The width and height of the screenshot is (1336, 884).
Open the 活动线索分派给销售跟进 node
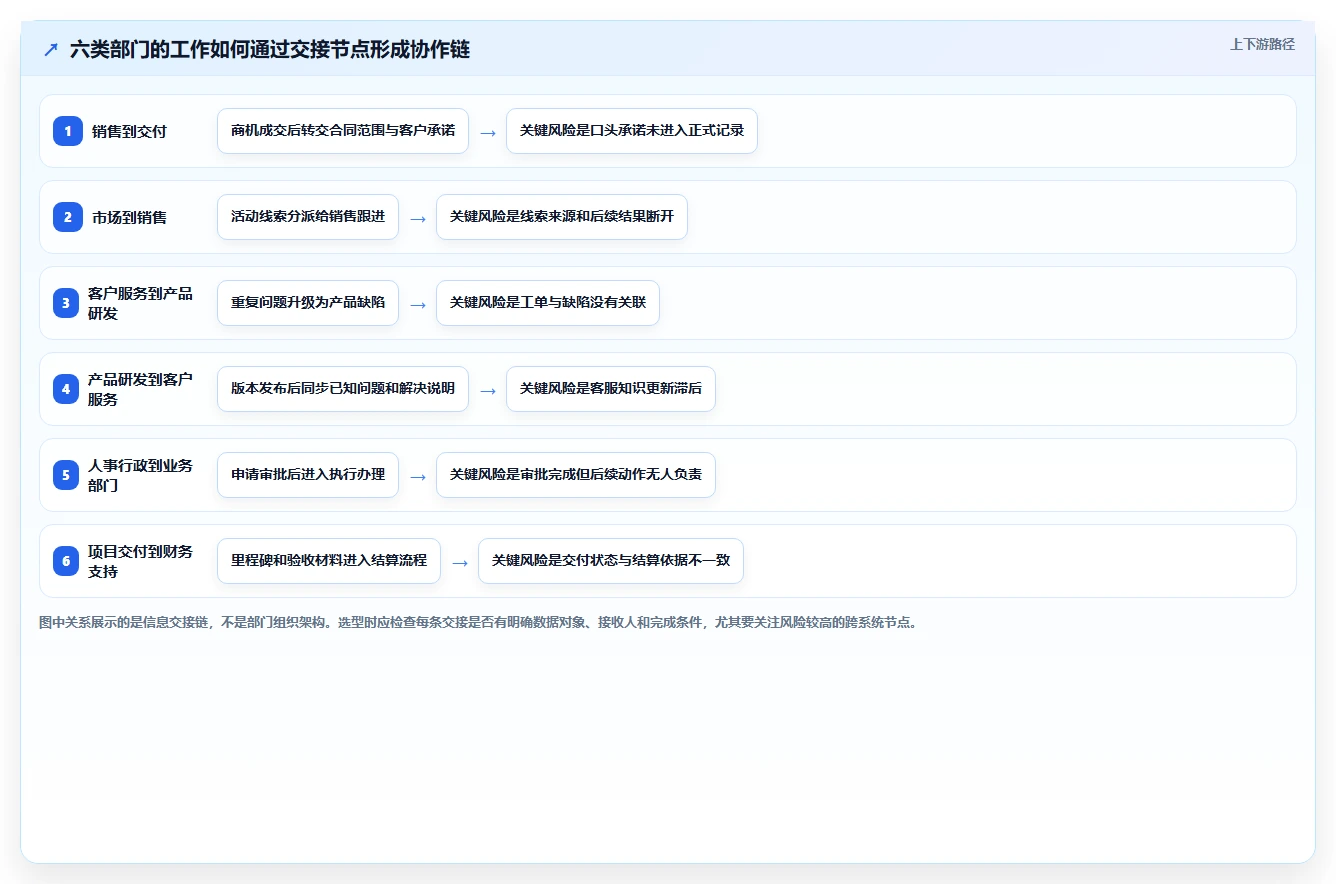click(x=308, y=217)
